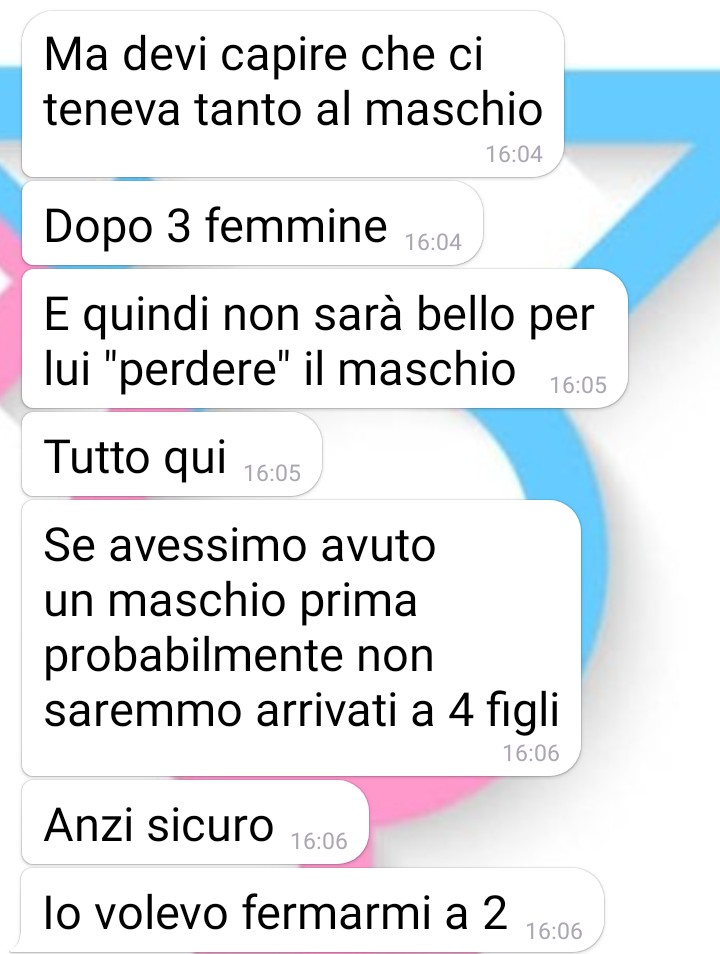Click the 16:06 timestamp under "arrivati a 4 figli"
Viewport: 720px width, 954px height.
click(x=531, y=753)
